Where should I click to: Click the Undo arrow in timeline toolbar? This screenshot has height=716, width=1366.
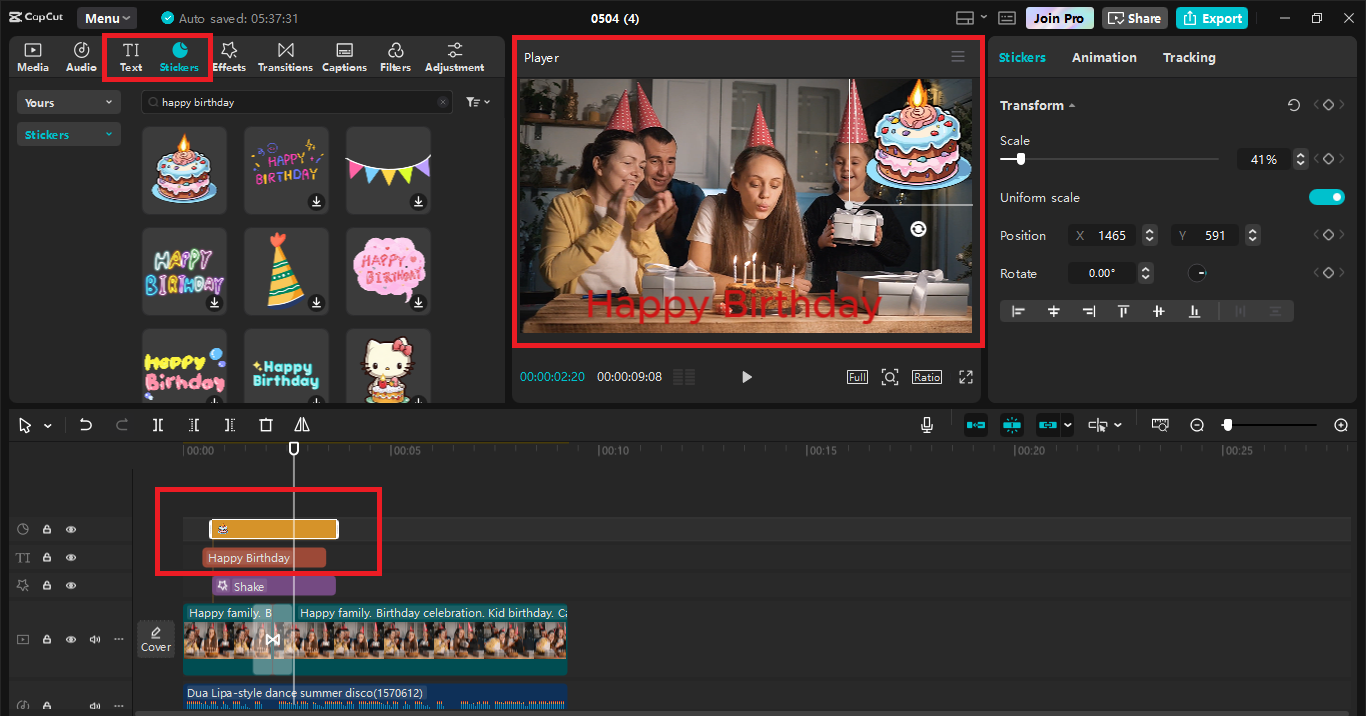[86, 425]
